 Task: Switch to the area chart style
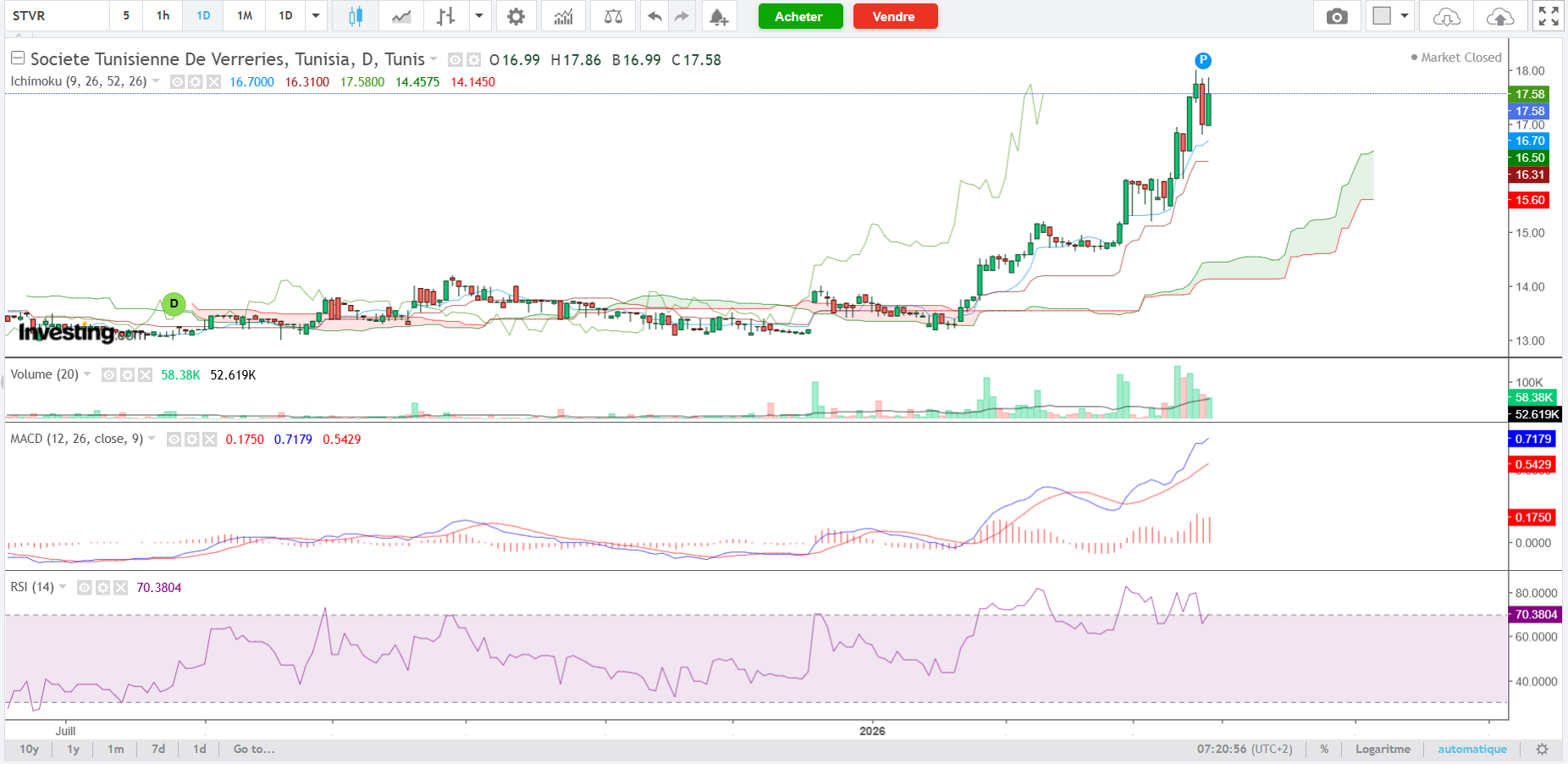pyautogui.click(x=401, y=16)
